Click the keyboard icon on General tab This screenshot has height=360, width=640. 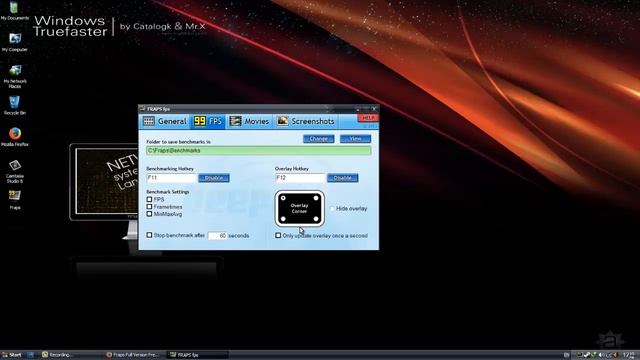tap(149, 121)
